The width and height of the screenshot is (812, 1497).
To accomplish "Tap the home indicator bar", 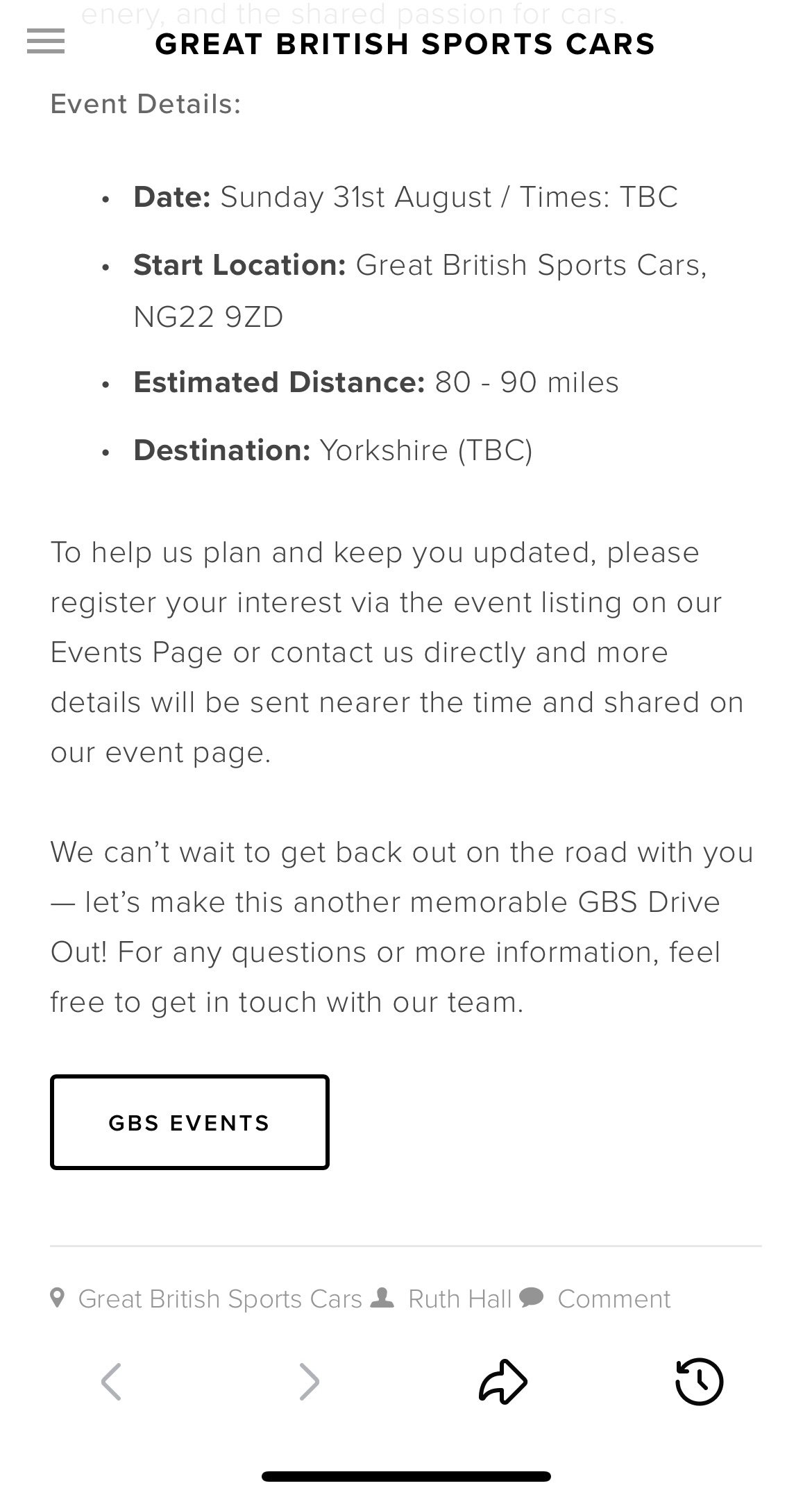I will point(406,1476).
